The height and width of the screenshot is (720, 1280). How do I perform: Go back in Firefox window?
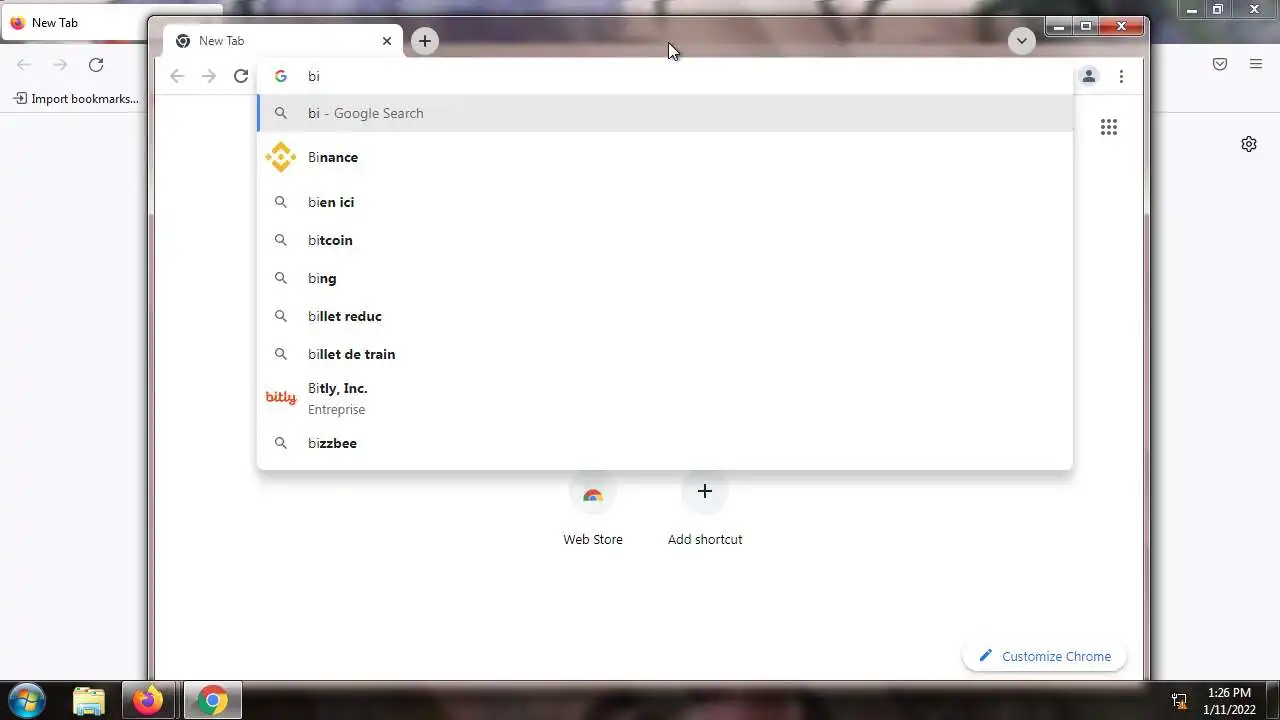[x=24, y=65]
